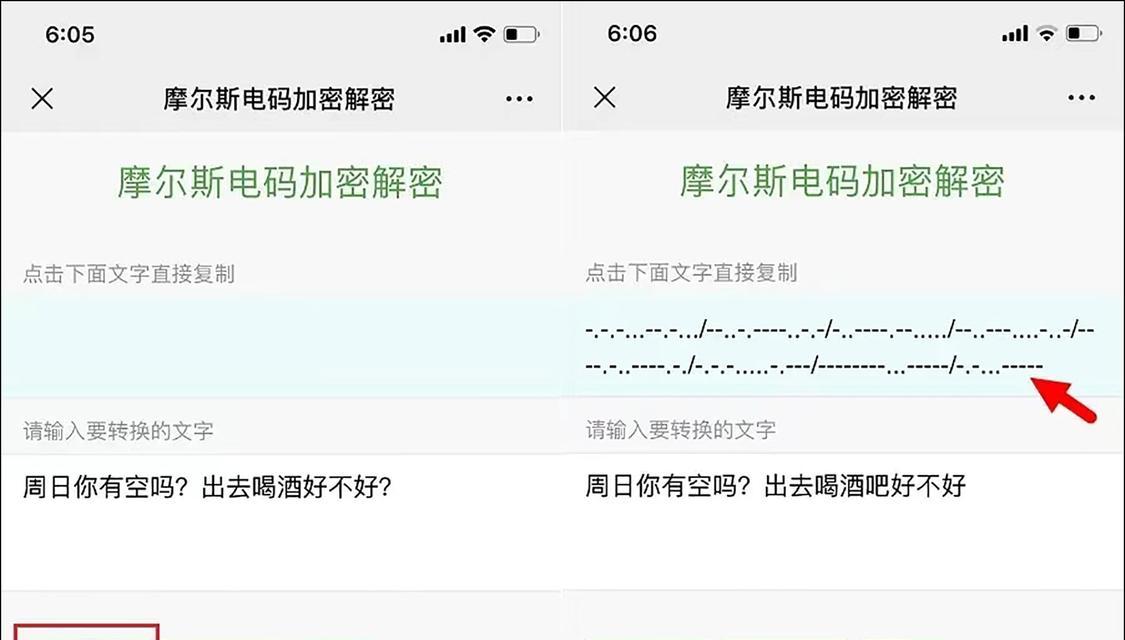Open the three-dot menu on right phone
1125x640 pixels.
click(x=1081, y=98)
